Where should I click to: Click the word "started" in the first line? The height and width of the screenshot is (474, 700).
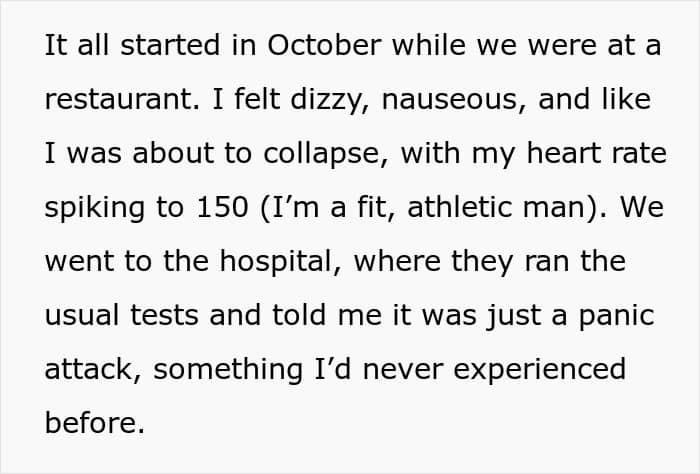click(170, 45)
